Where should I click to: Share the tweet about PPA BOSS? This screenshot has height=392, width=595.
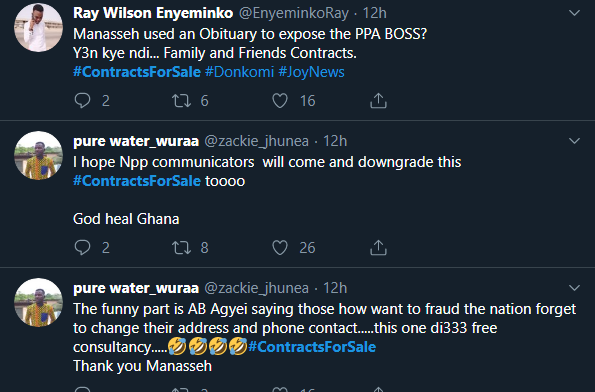click(378, 101)
